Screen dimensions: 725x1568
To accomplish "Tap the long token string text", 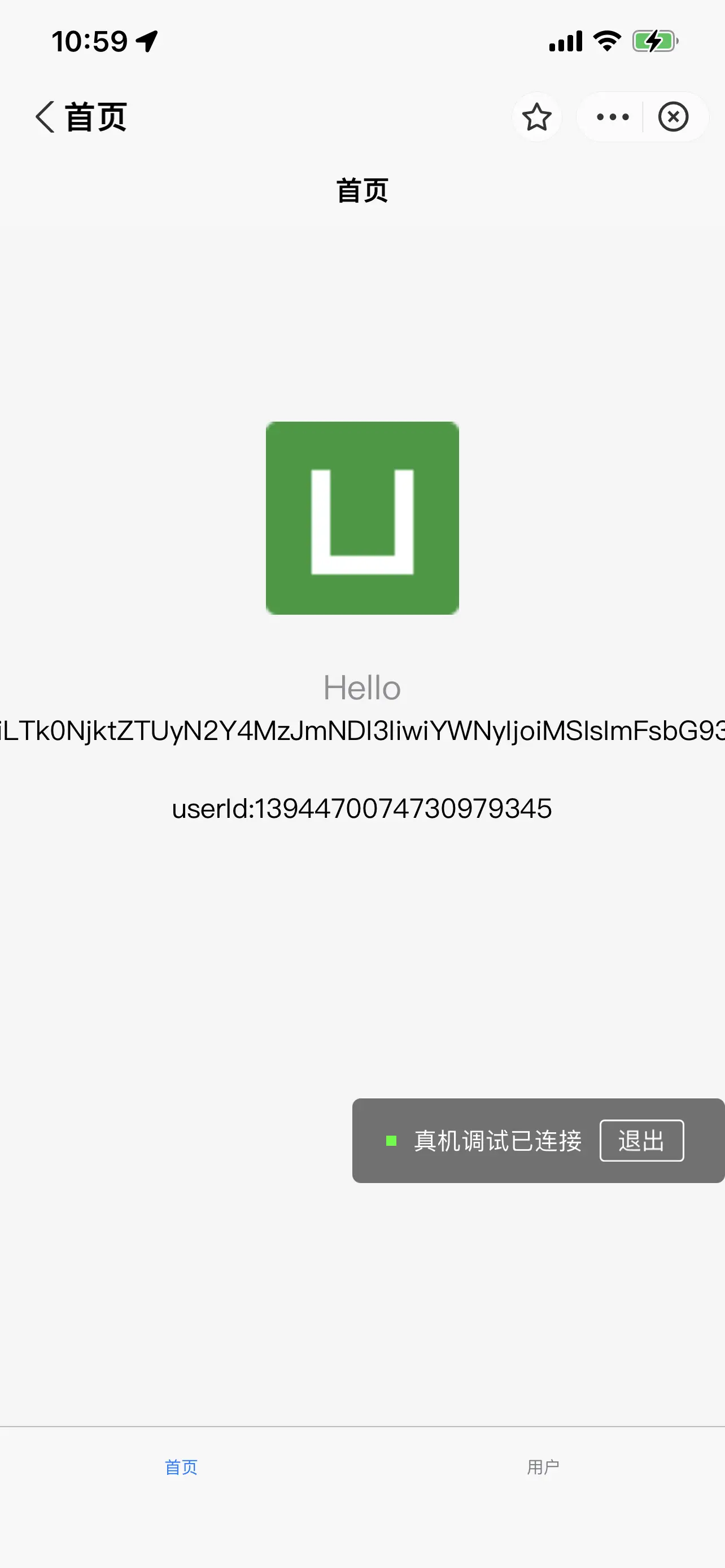I will tap(362, 731).
